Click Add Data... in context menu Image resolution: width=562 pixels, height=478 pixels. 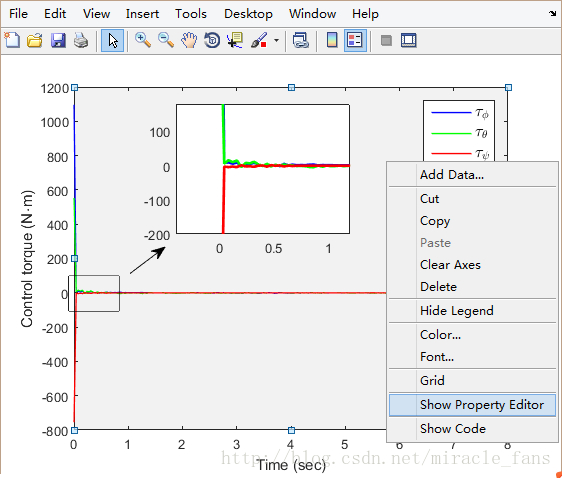coord(472,175)
